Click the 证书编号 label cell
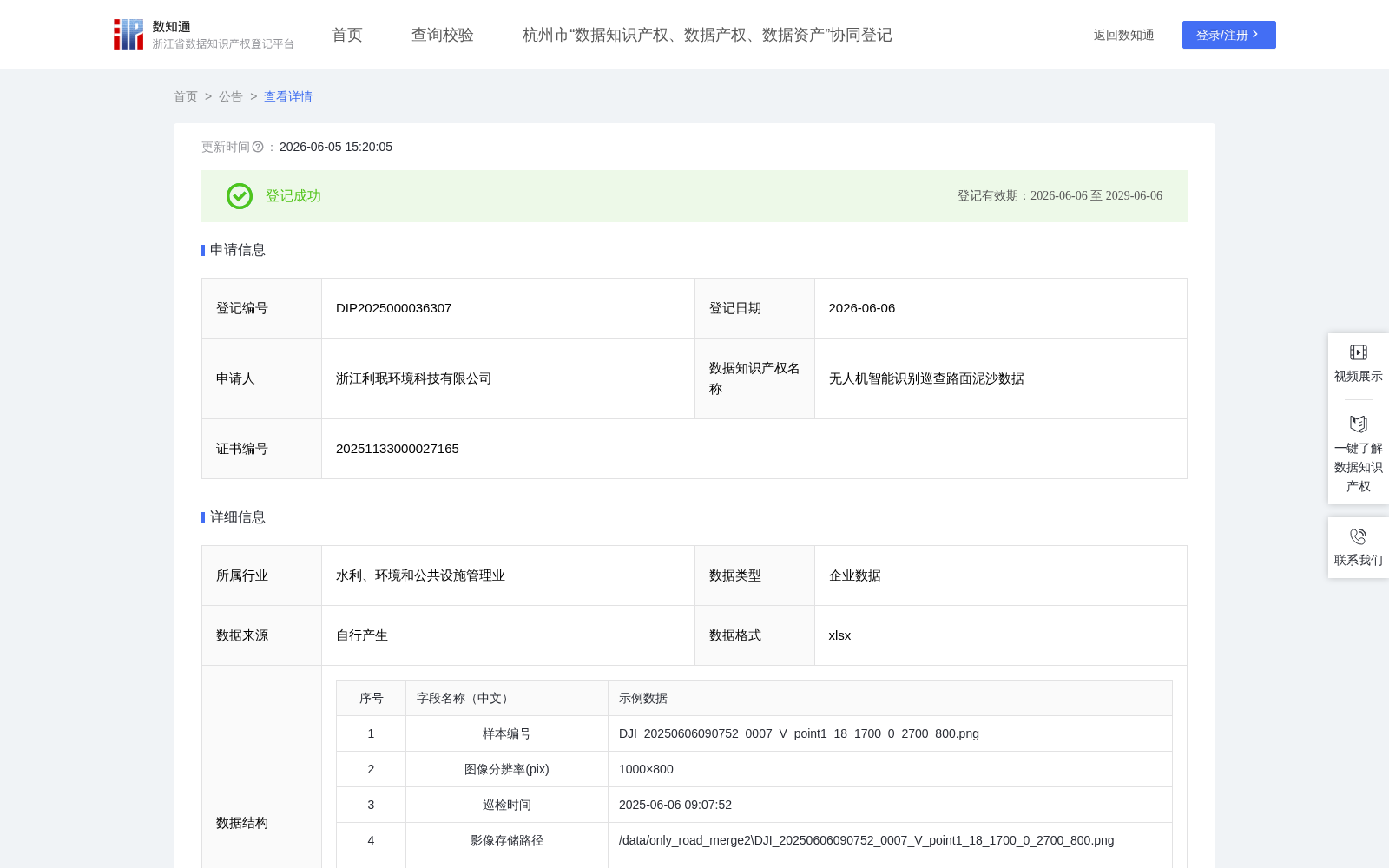 261,449
